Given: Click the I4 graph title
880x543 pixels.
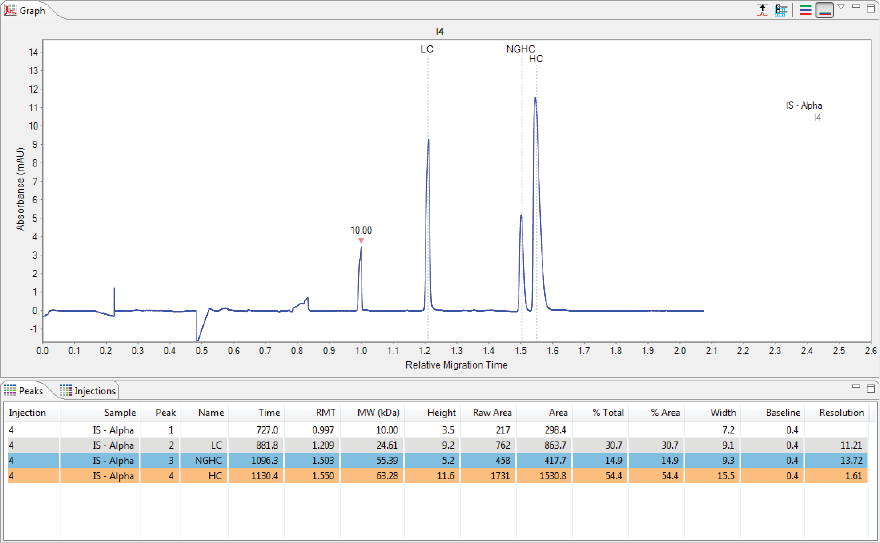Looking at the screenshot, I should coord(439,32).
